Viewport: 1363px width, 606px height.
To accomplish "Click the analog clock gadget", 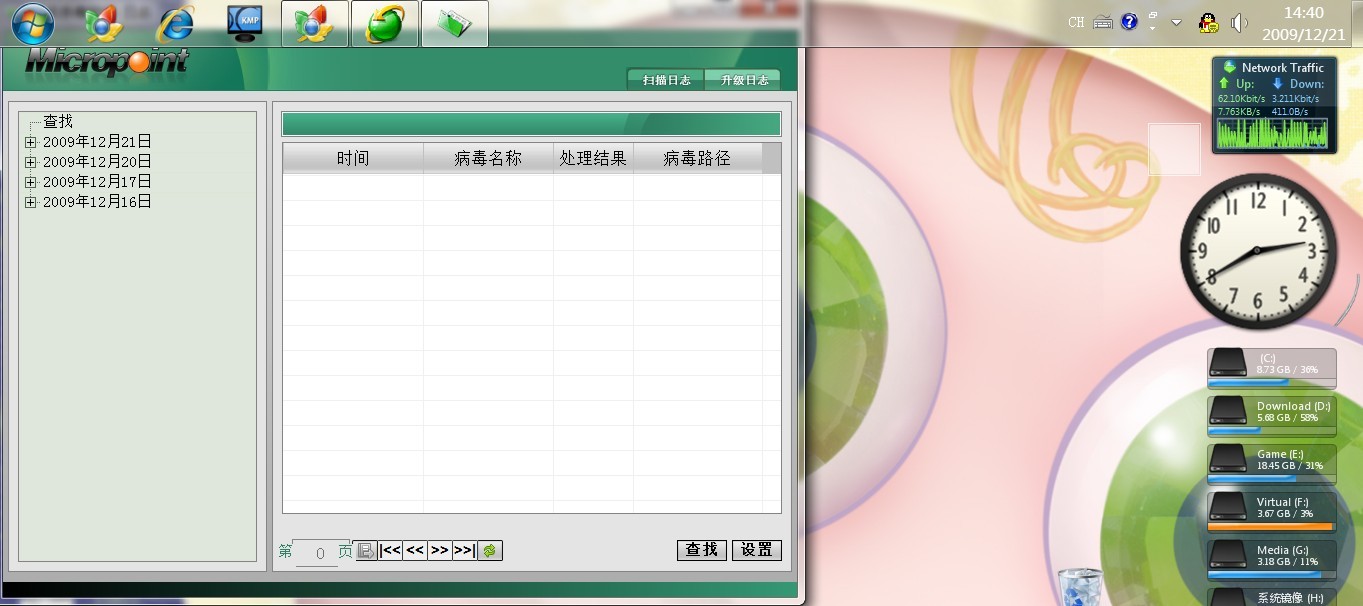I will point(1258,251).
